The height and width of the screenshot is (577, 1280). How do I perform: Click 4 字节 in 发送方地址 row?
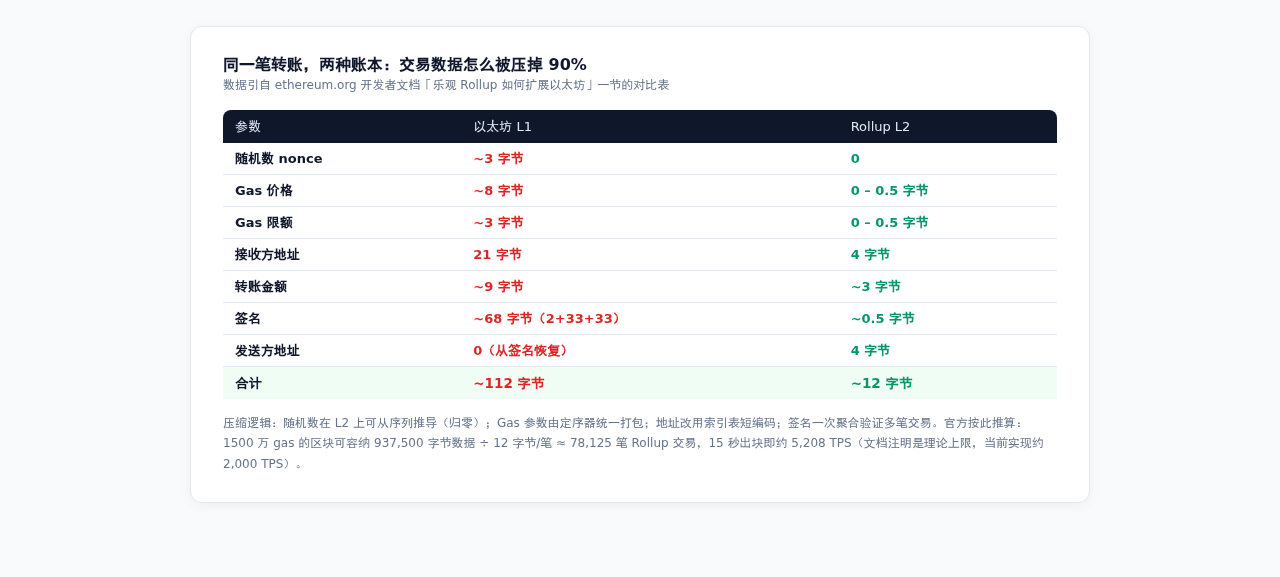pyautogui.click(x=870, y=351)
